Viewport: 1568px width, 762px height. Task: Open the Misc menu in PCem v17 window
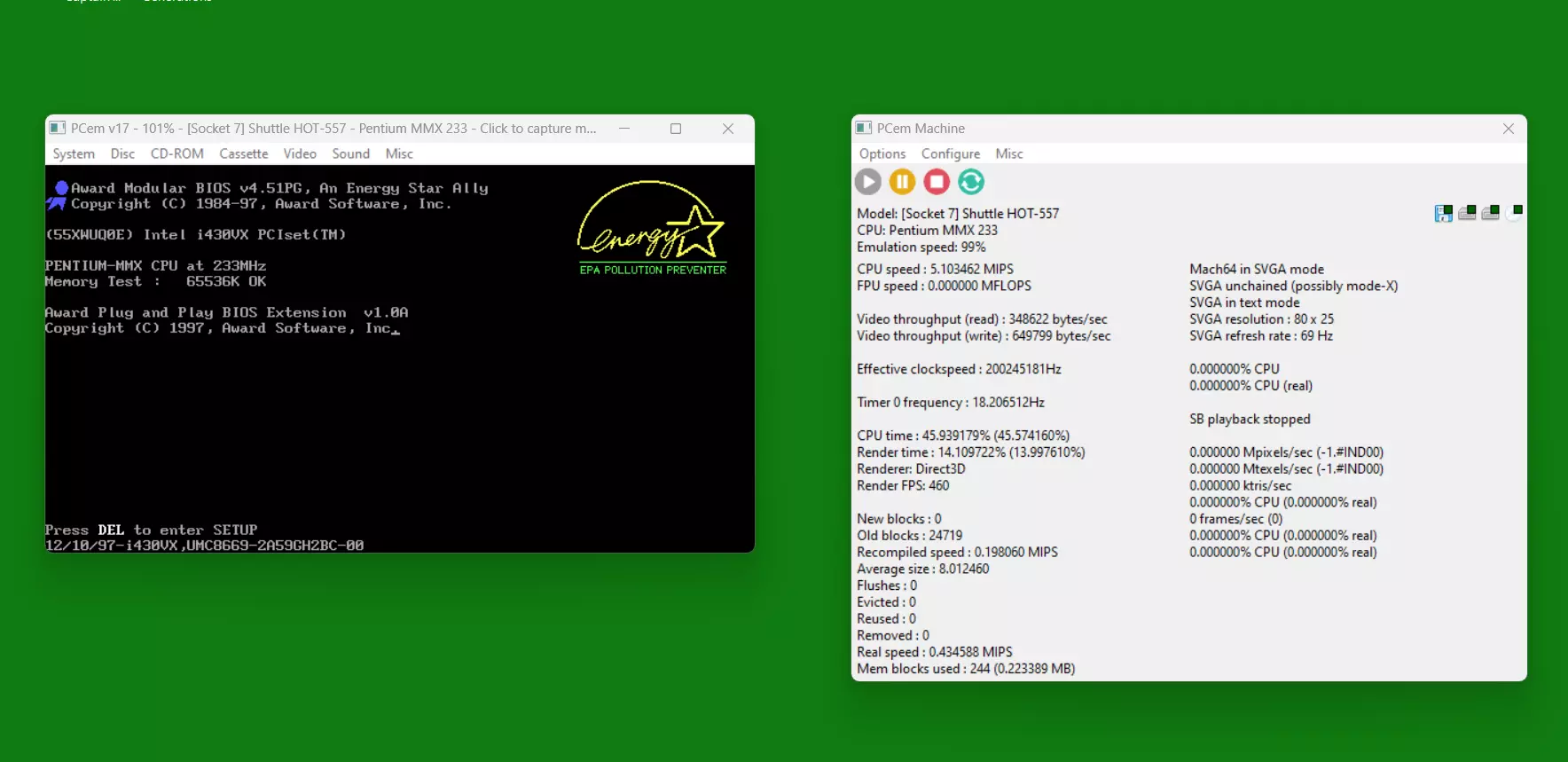pos(399,153)
